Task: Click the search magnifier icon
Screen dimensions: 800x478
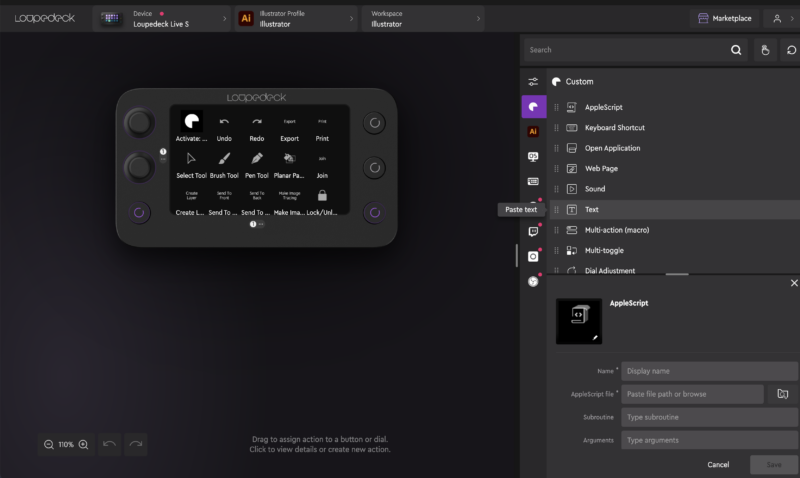Action: click(x=736, y=50)
